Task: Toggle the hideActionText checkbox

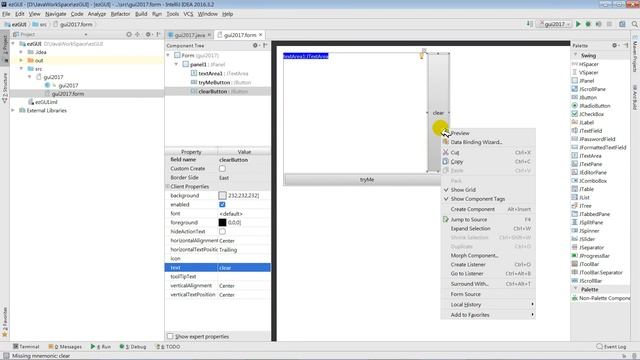Action: pos(222,231)
